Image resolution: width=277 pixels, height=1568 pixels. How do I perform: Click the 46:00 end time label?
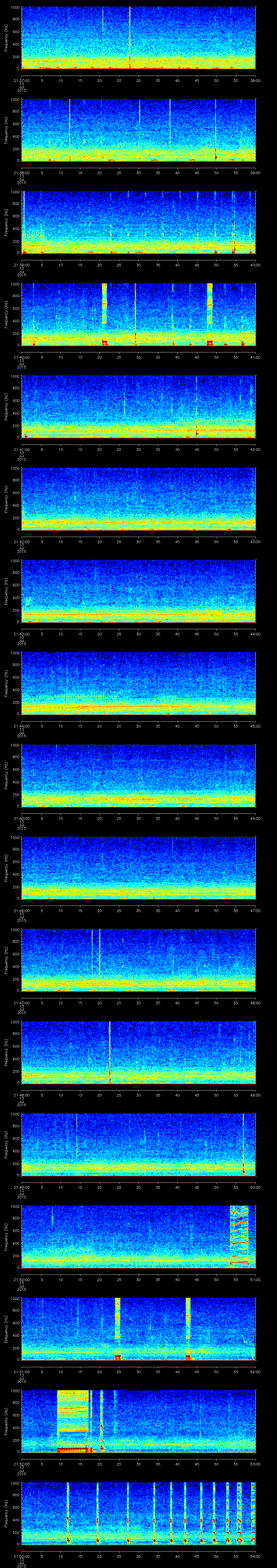pyautogui.click(x=256, y=818)
